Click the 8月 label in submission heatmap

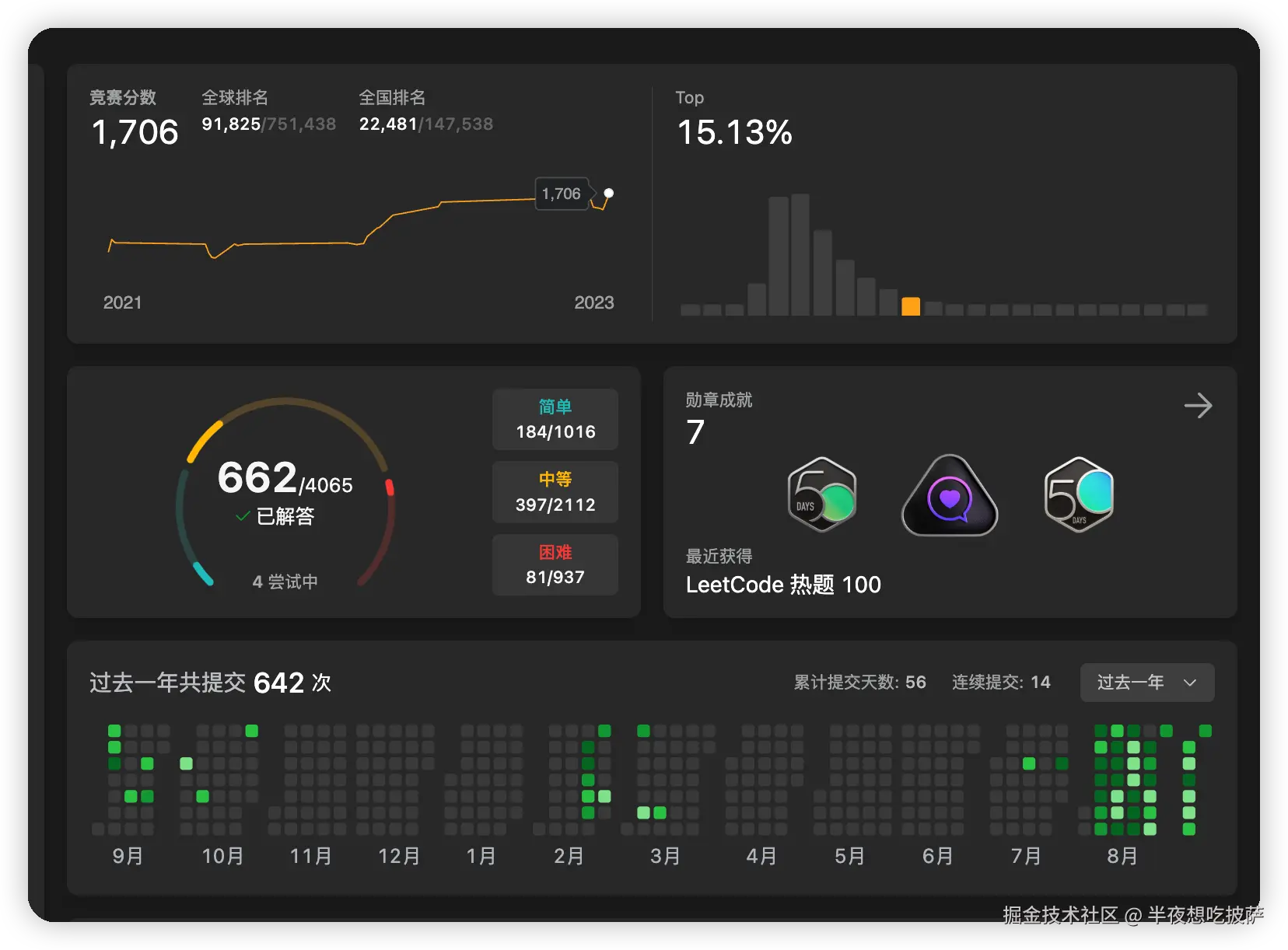pos(1122,856)
